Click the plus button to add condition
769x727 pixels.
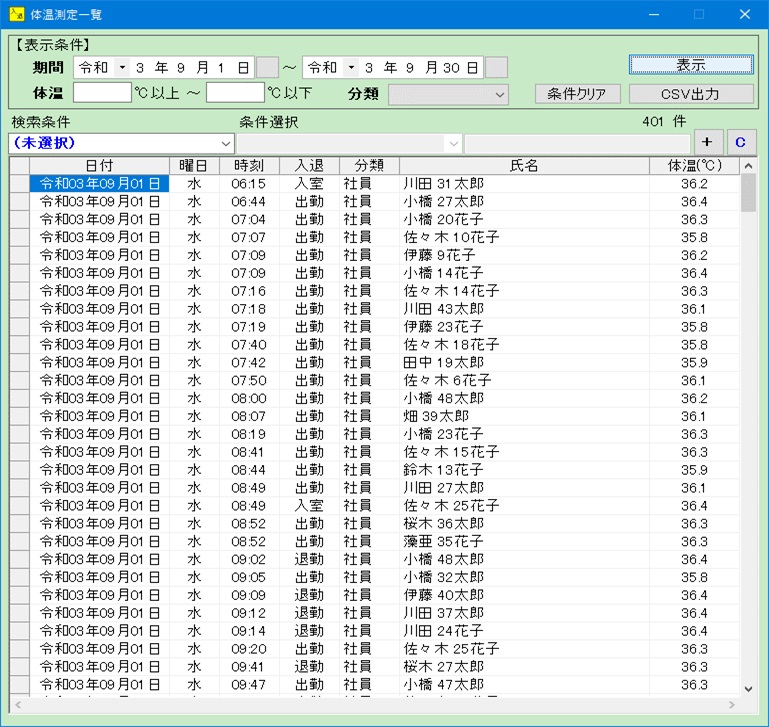pos(709,142)
